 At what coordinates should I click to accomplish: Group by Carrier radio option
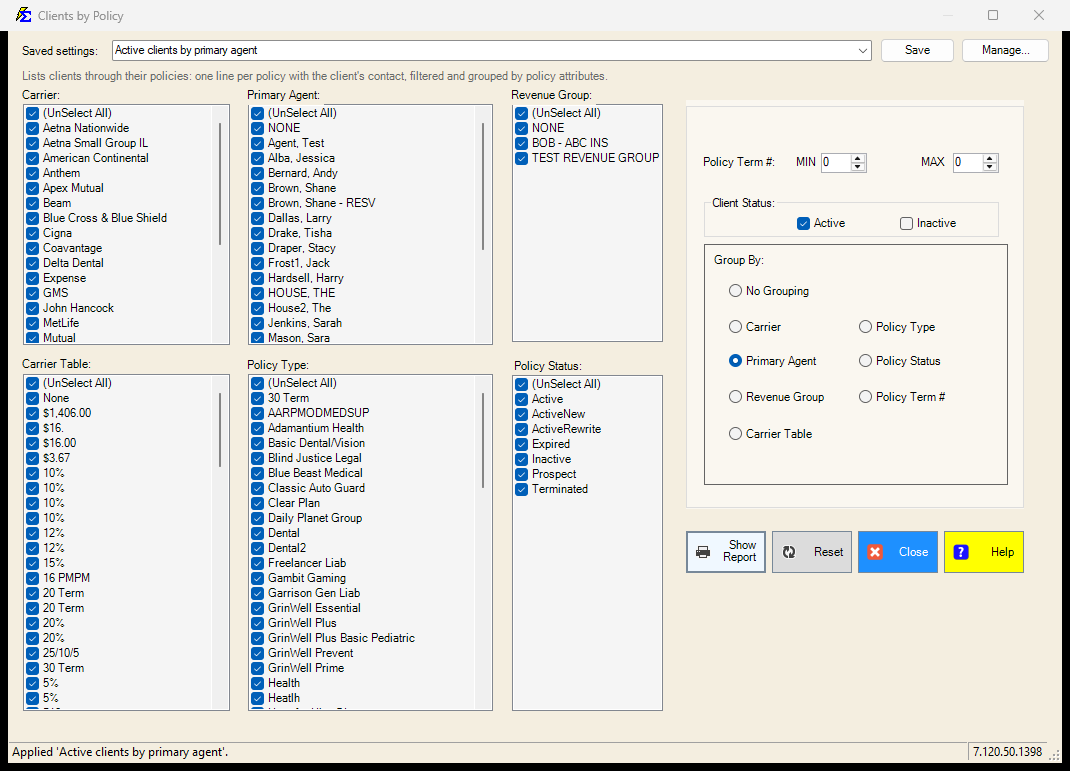[x=735, y=327]
